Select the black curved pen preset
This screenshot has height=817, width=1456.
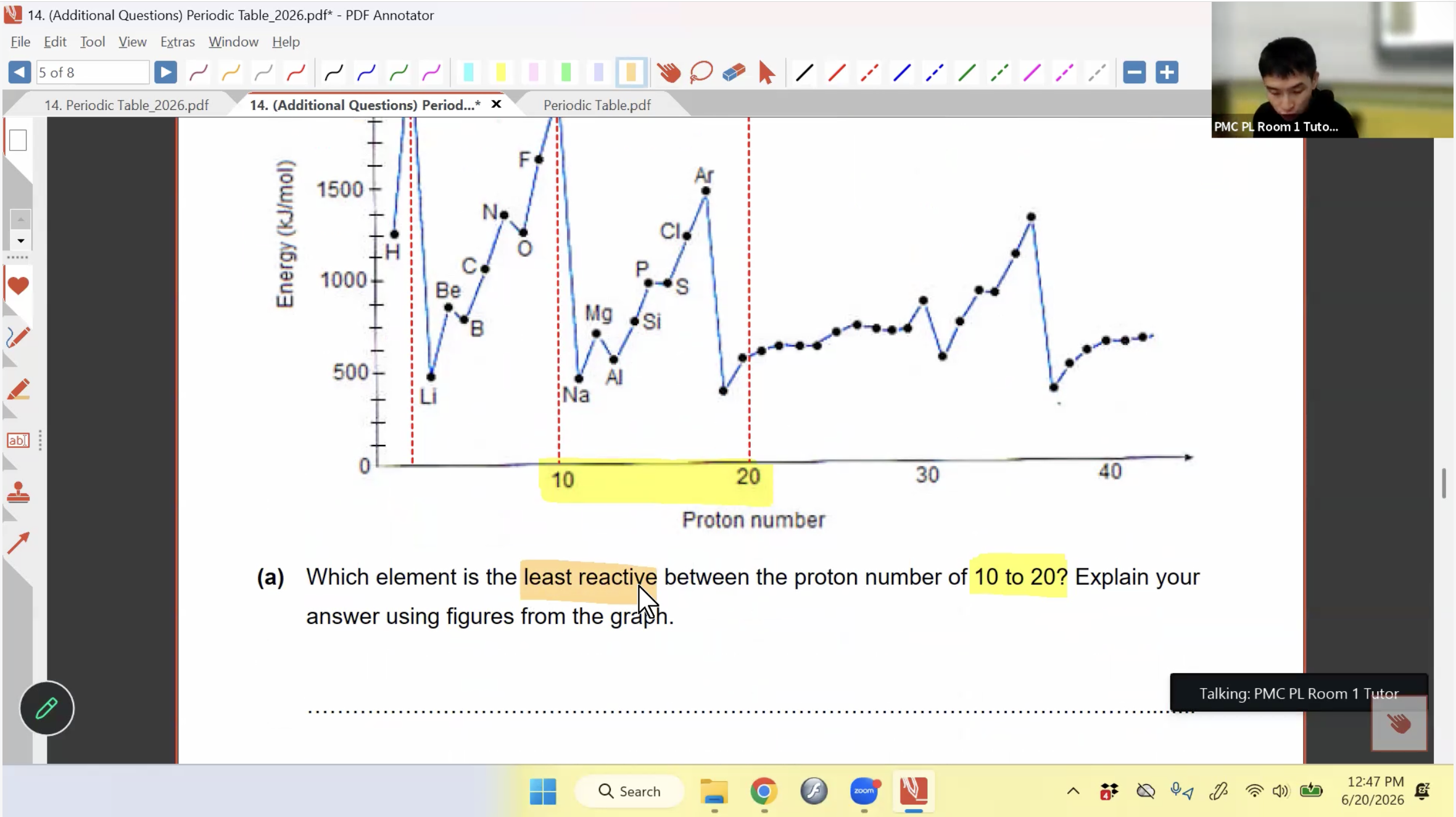click(x=334, y=73)
